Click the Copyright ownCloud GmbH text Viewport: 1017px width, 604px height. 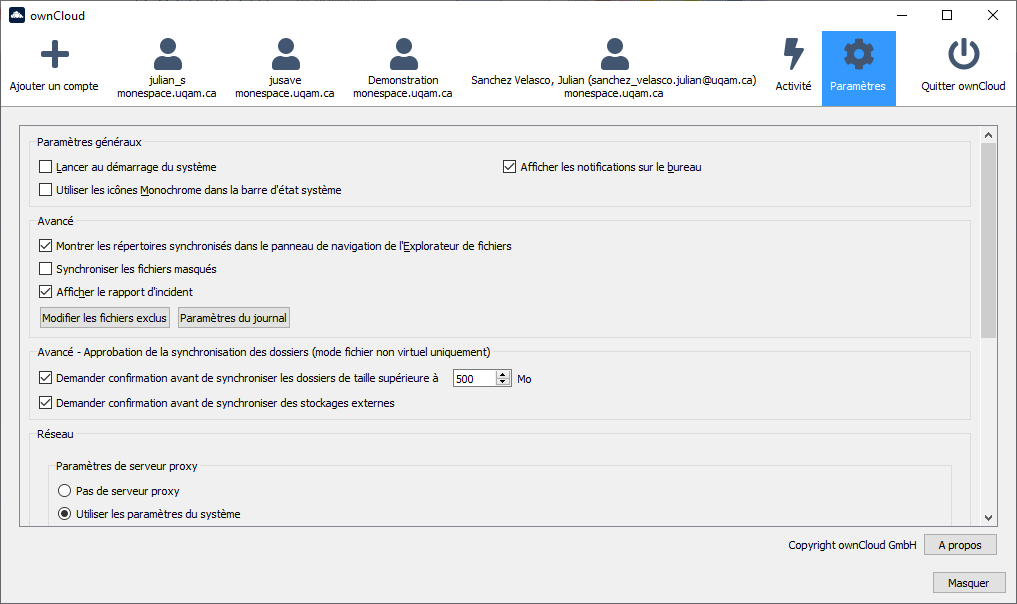[x=852, y=545]
